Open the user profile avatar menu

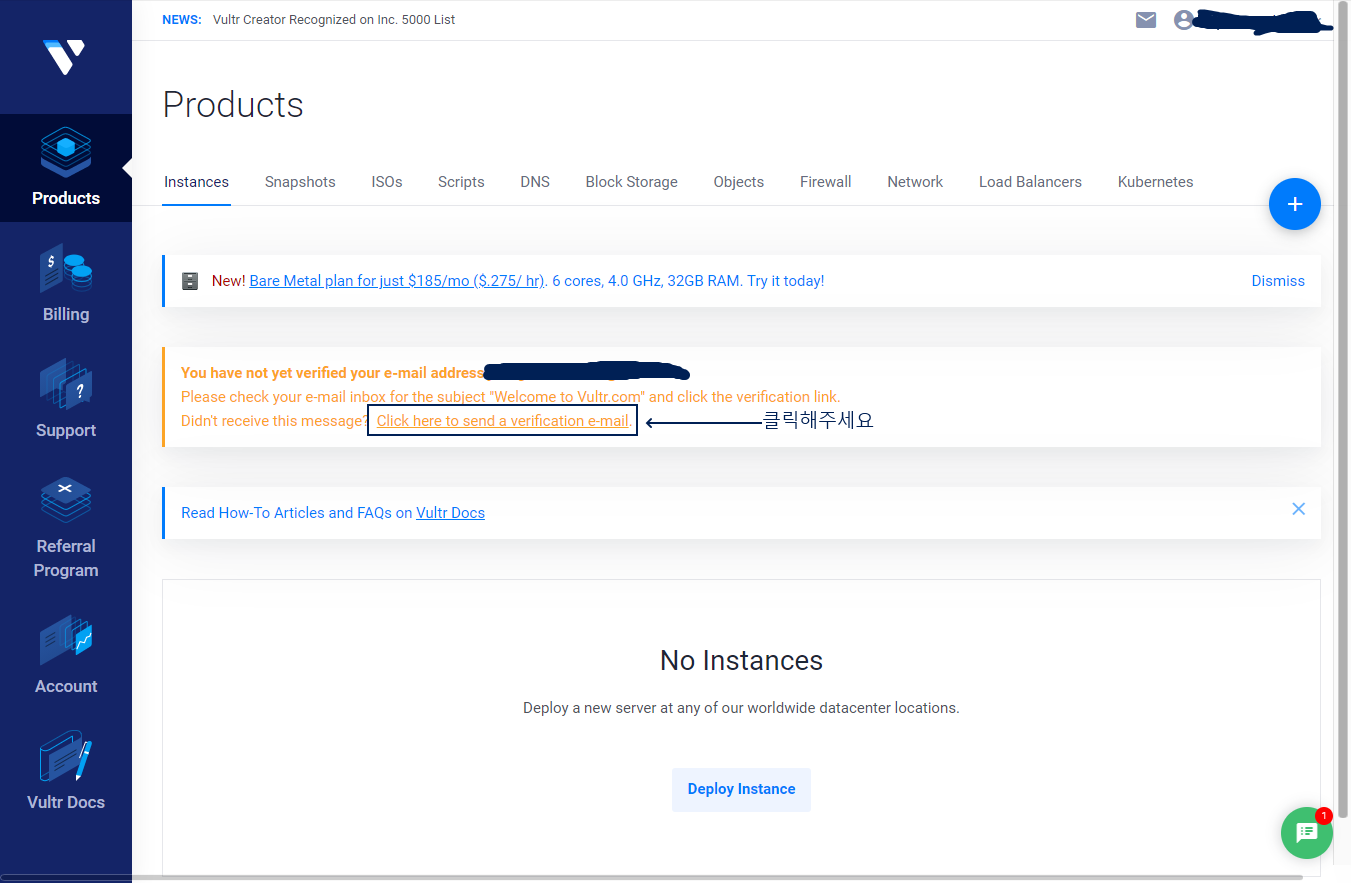pos(1184,20)
